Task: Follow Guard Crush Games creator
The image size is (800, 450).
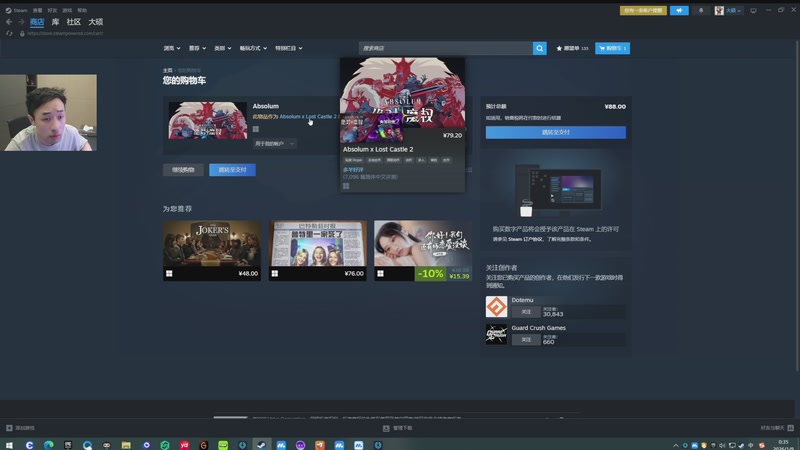Action: [526, 339]
